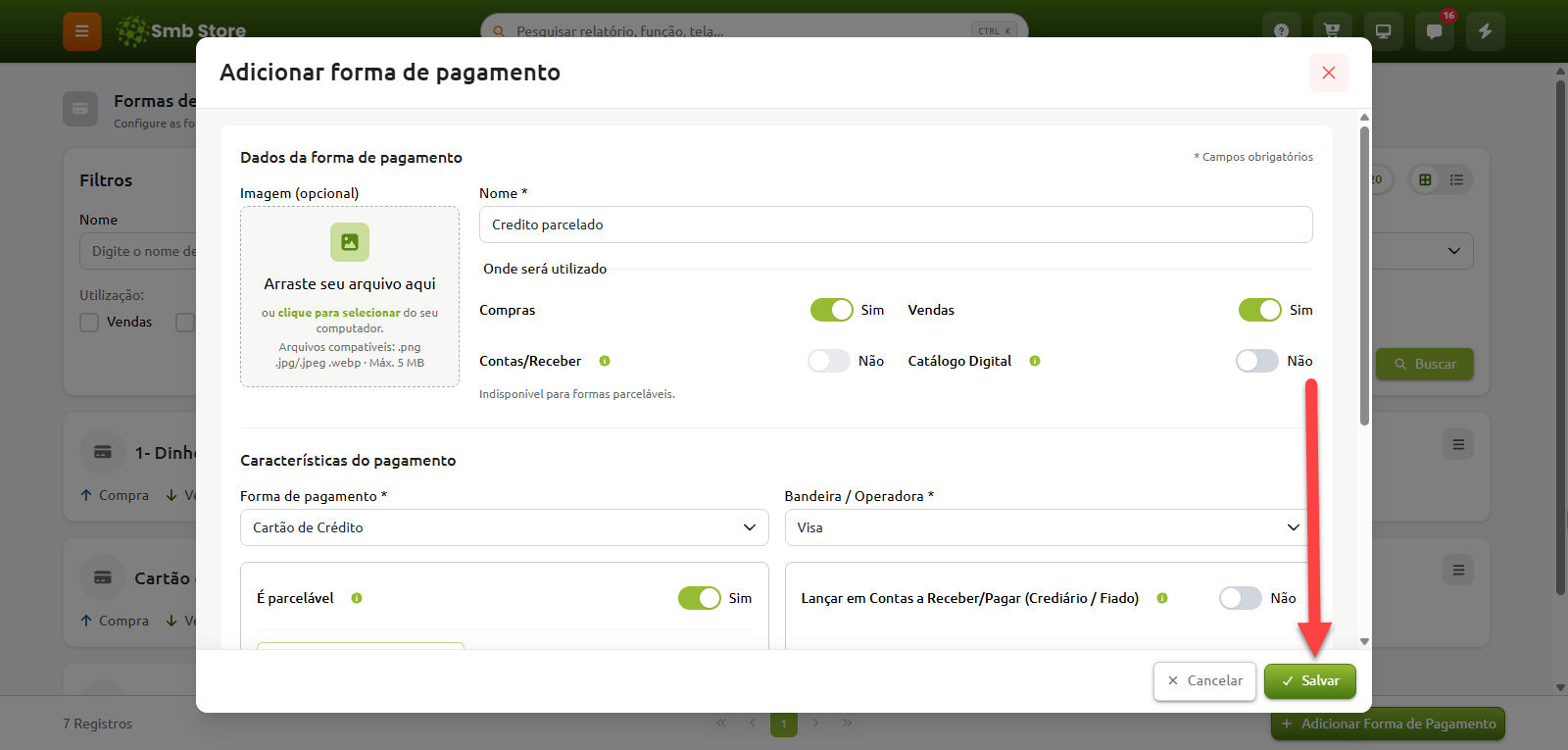Turn off the É parcelável switch
Image resolution: width=1568 pixels, height=750 pixels.
(700, 598)
